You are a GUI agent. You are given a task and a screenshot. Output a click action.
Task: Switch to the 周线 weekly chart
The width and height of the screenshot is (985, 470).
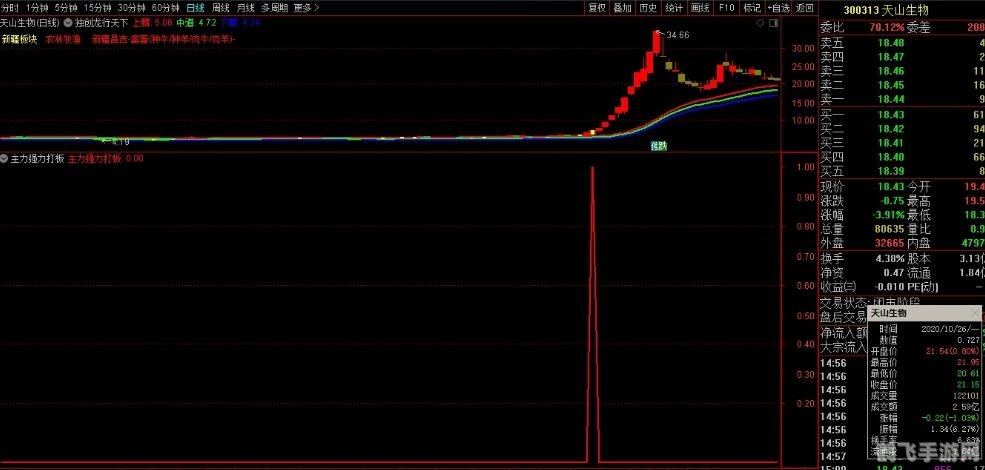pos(221,7)
